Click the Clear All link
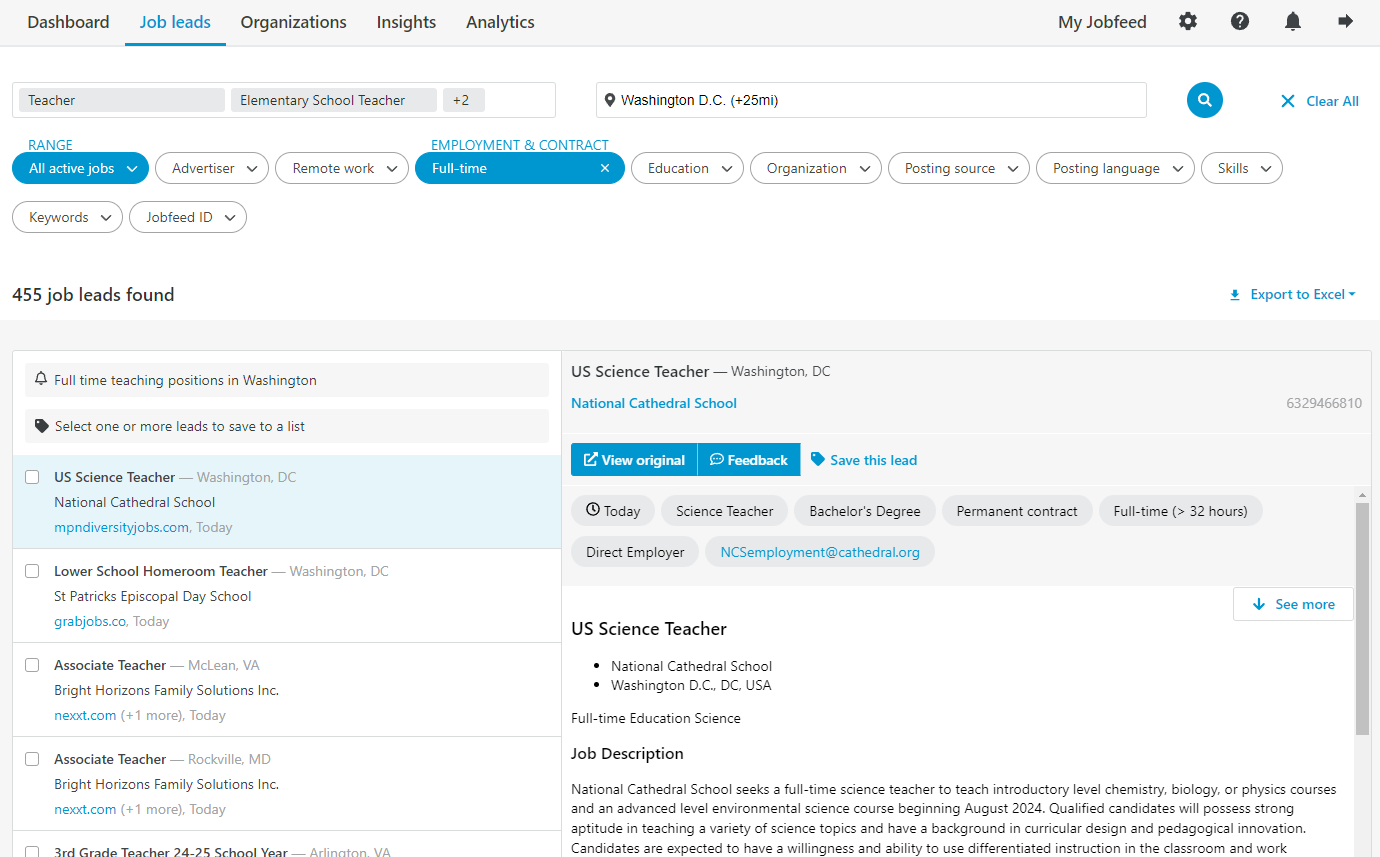Screen dimensions: 1380x857 click(1332, 101)
